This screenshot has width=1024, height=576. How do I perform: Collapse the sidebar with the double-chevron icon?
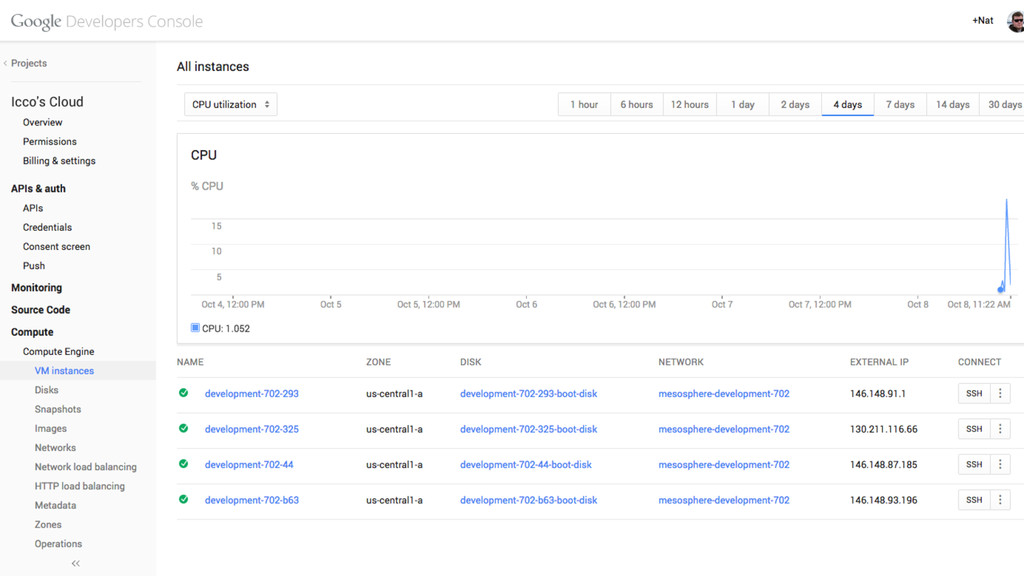pyautogui.click(x=76, y=563)
